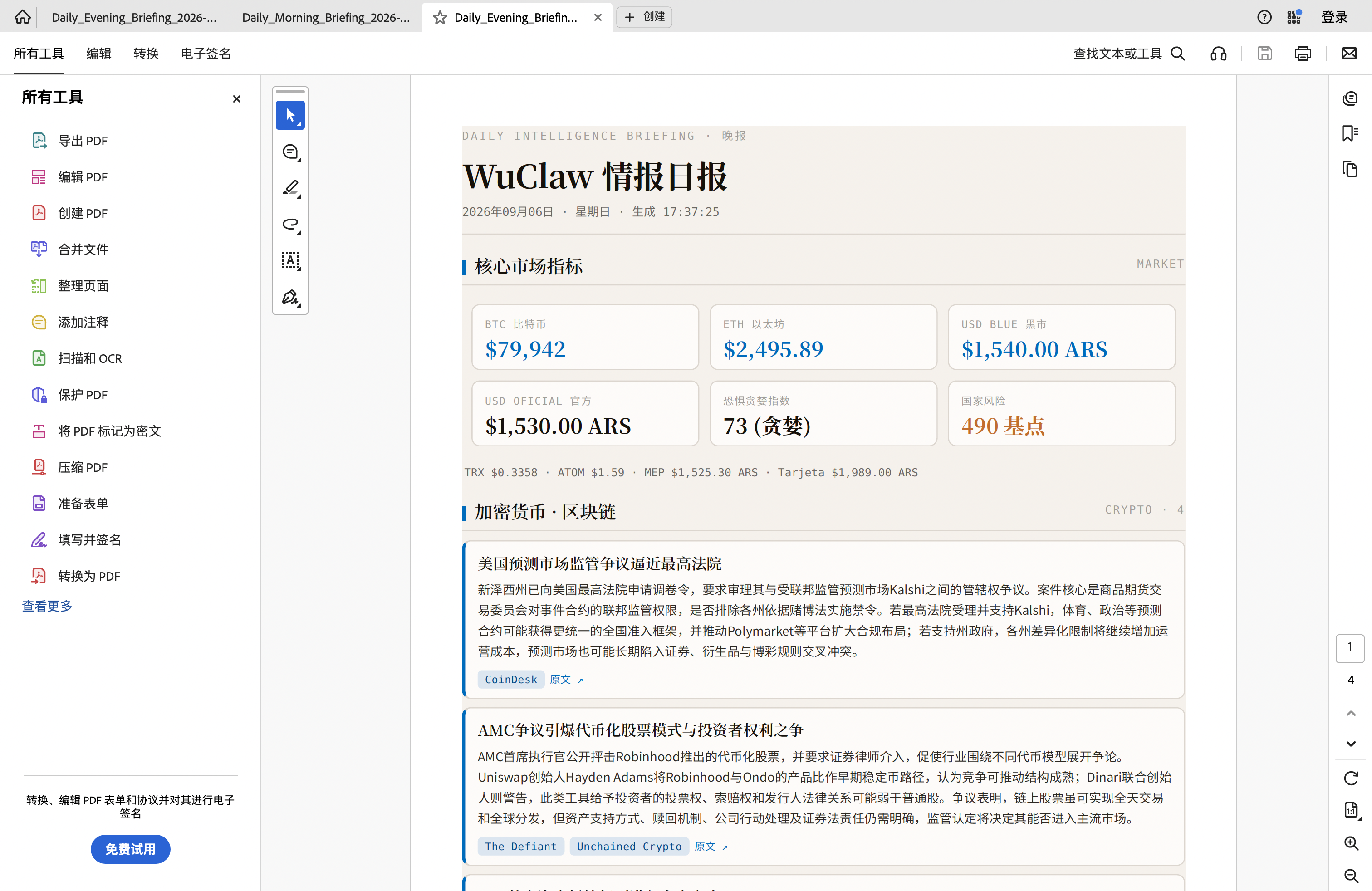Share the file by email envelope icon
1372x891 pixels.
coord(1349,54)
